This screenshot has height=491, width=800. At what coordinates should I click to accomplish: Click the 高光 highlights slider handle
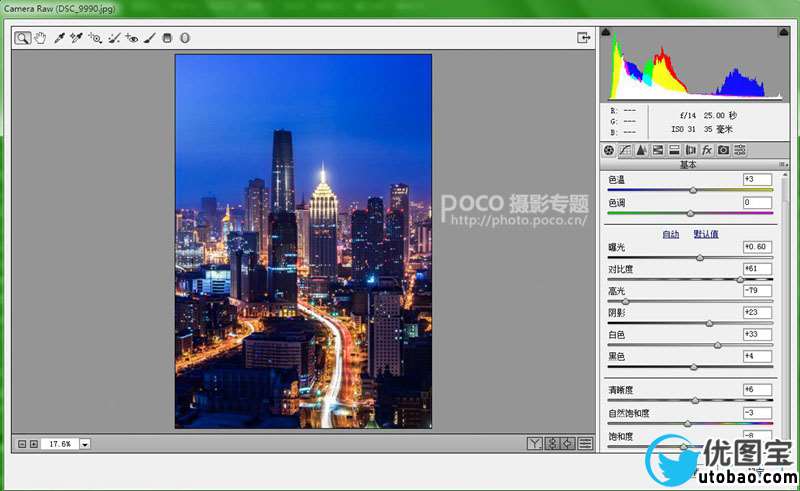(x=626, y=302)
